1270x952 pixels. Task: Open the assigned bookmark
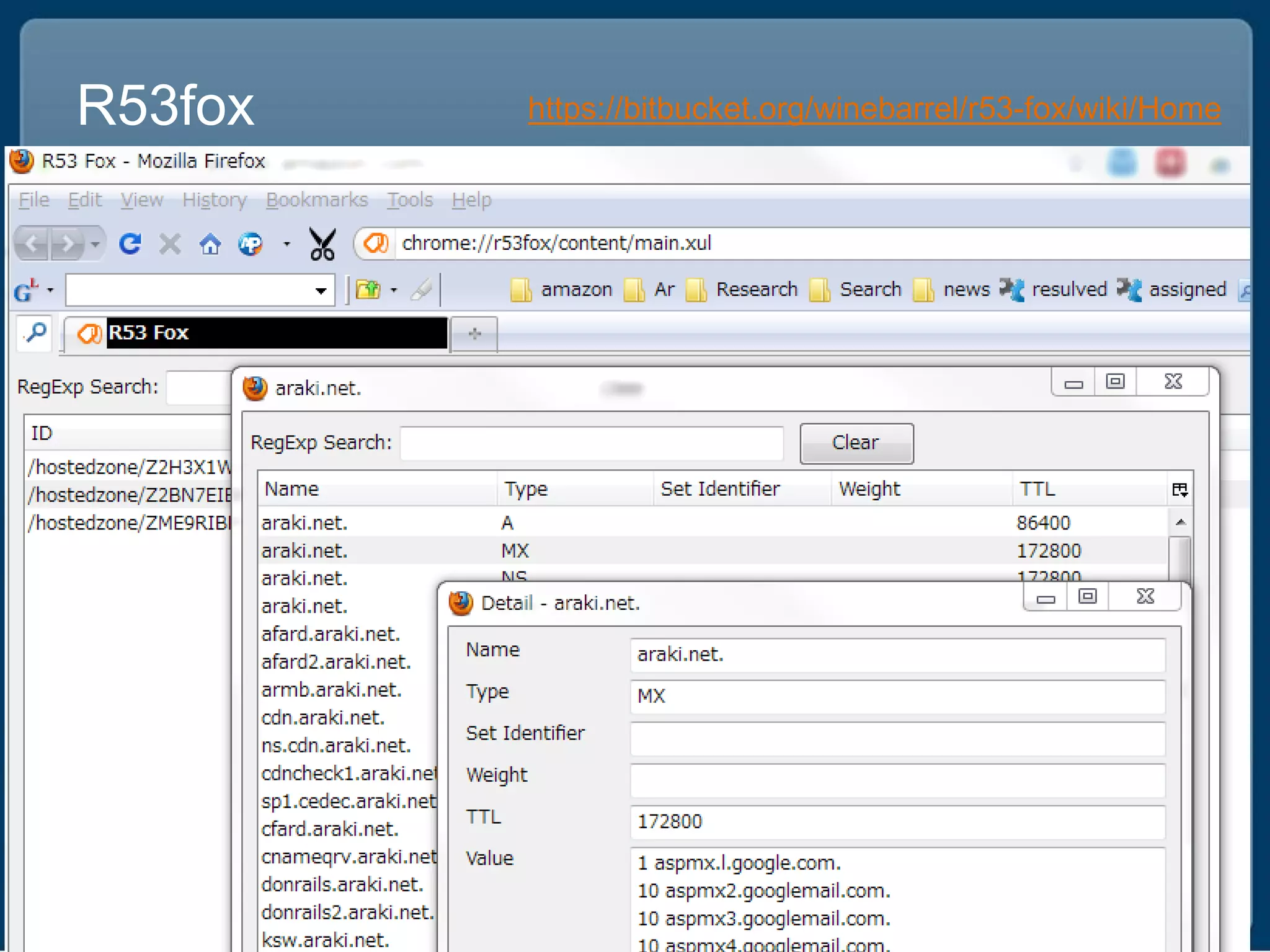1172,289
